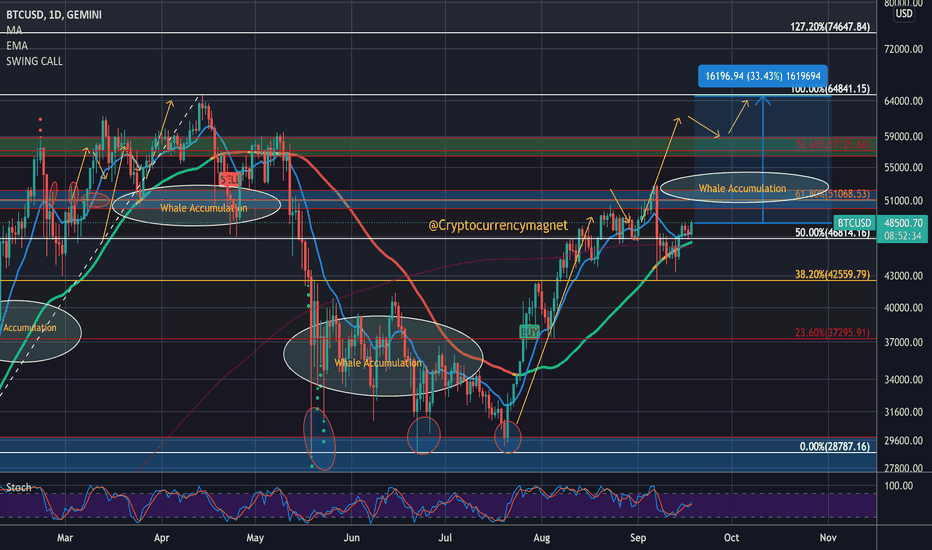The height and width of the screenshot is (550, 932).
Task: Select the EMA indicator label
Action: [17, 46]
